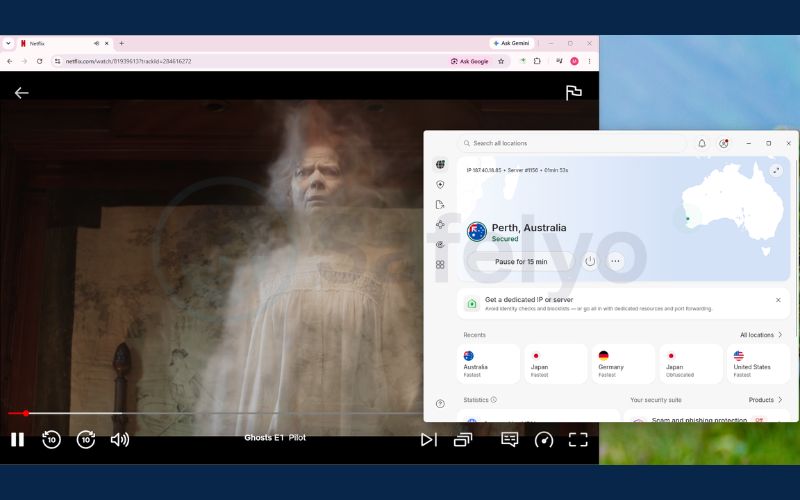Click the Ghosts E1 Pilot title

tap(275, 438)
